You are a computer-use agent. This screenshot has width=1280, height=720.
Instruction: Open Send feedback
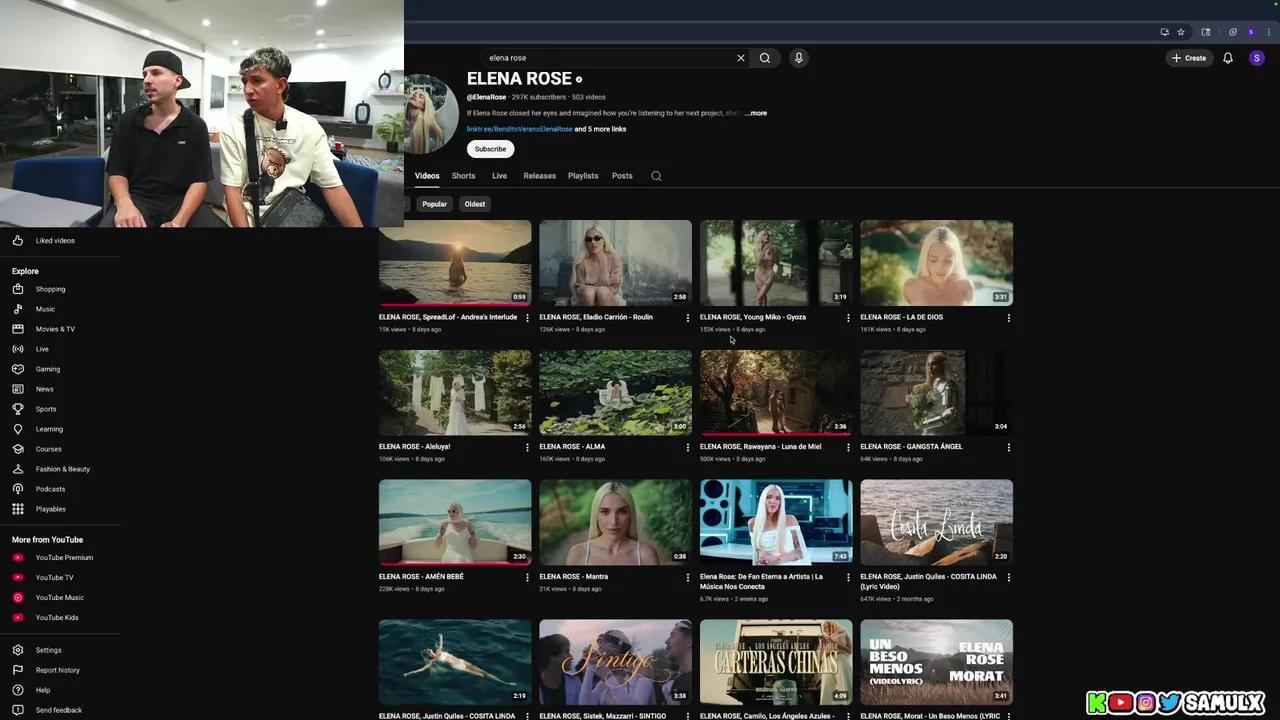pos(60,710)
